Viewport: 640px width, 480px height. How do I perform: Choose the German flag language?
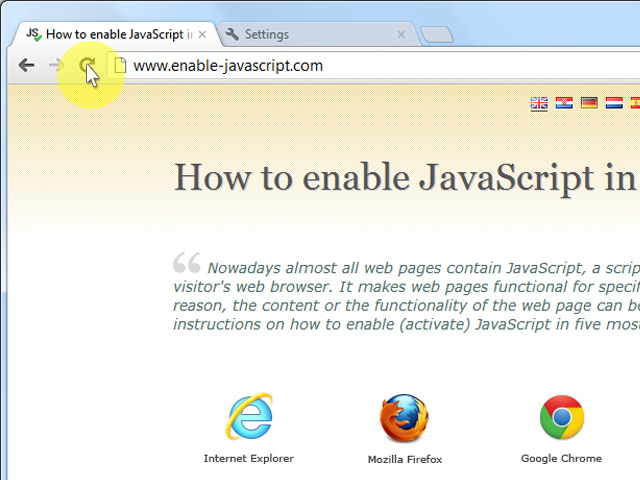589,103
